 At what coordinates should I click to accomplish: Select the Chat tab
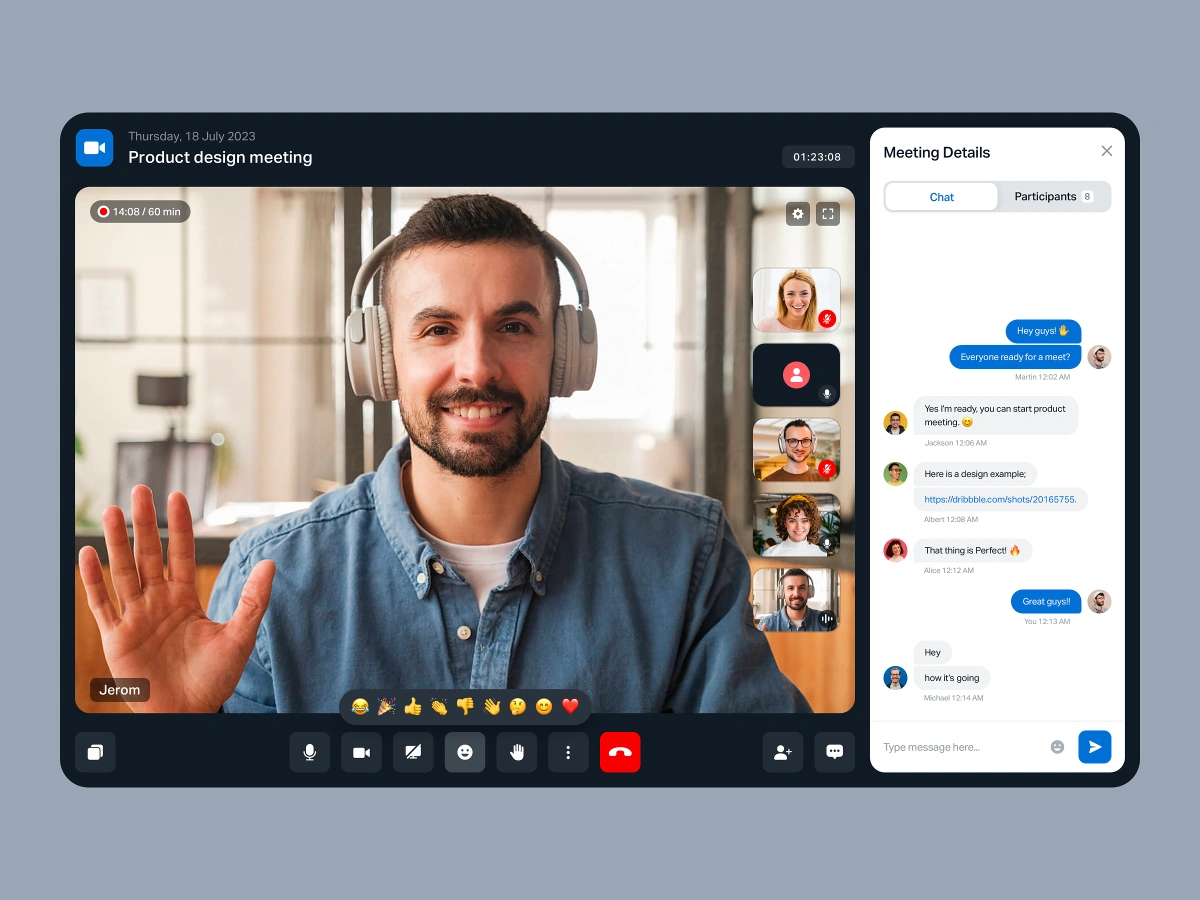pyautogui.click(x=941, y=197)
